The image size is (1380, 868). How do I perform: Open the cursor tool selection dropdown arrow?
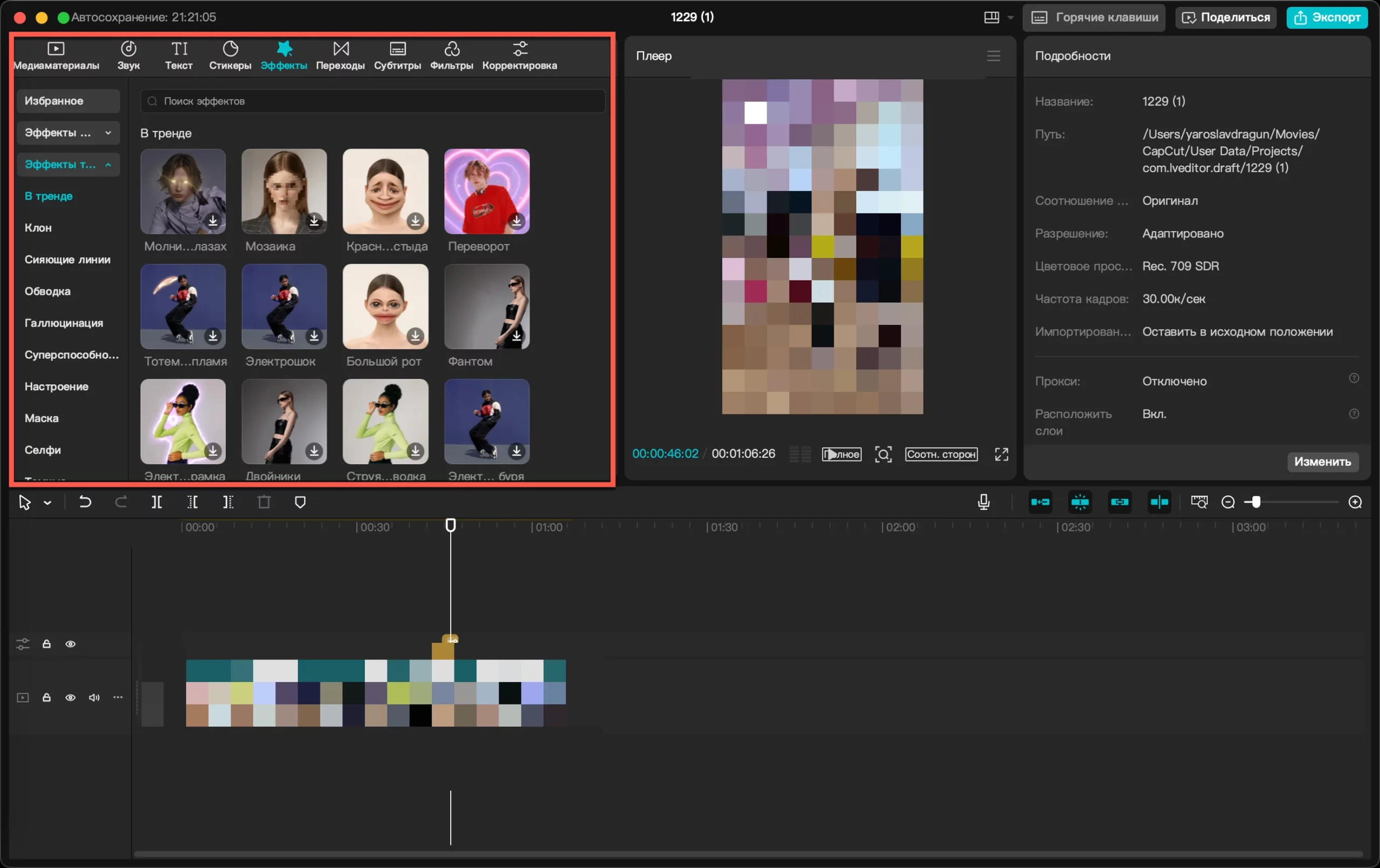click(47, 503)
